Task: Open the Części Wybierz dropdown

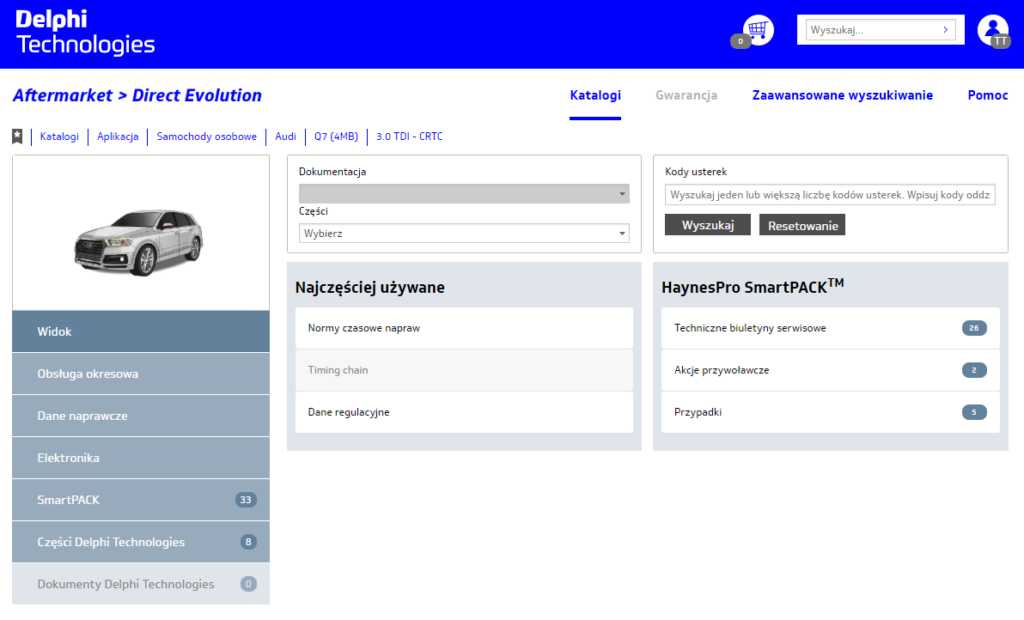Action: [x=464, y=233]
